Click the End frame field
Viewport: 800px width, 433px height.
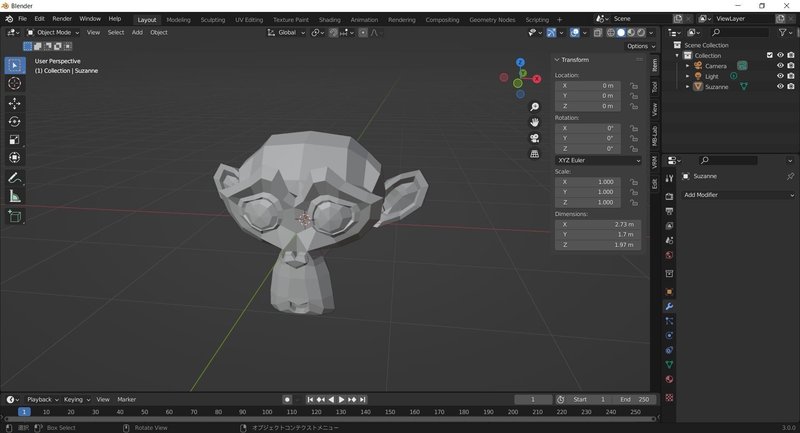pyautogui.click(x=635, y=399)
